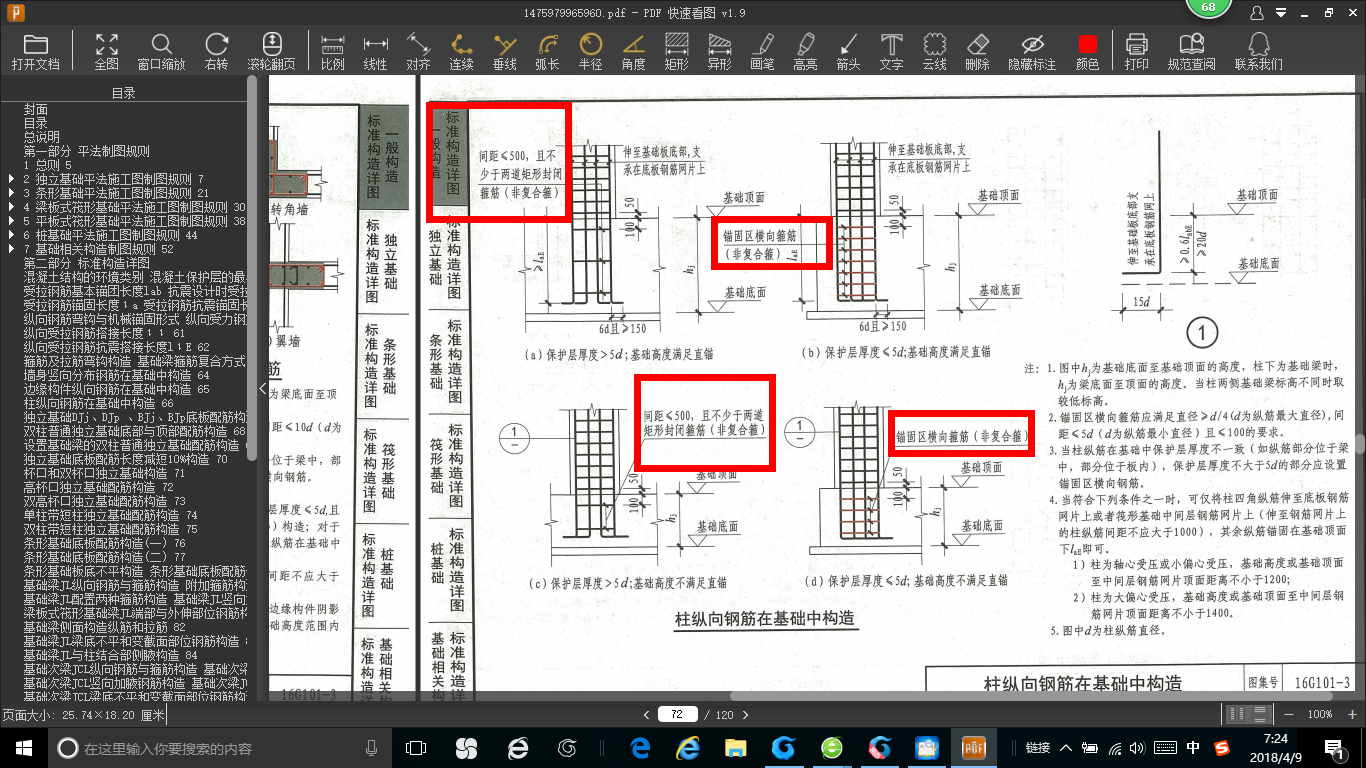This screenshot has width=1366, height=768.
Task: Pick the 半径 radius measurement tool
Action: coord(590,51)
